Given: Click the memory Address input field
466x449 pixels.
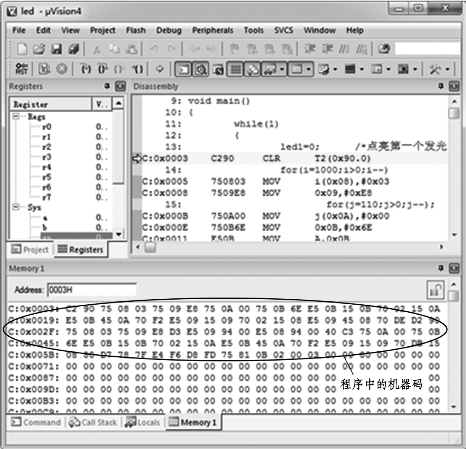Looking at the screenshot, I should tap(92, 290).
